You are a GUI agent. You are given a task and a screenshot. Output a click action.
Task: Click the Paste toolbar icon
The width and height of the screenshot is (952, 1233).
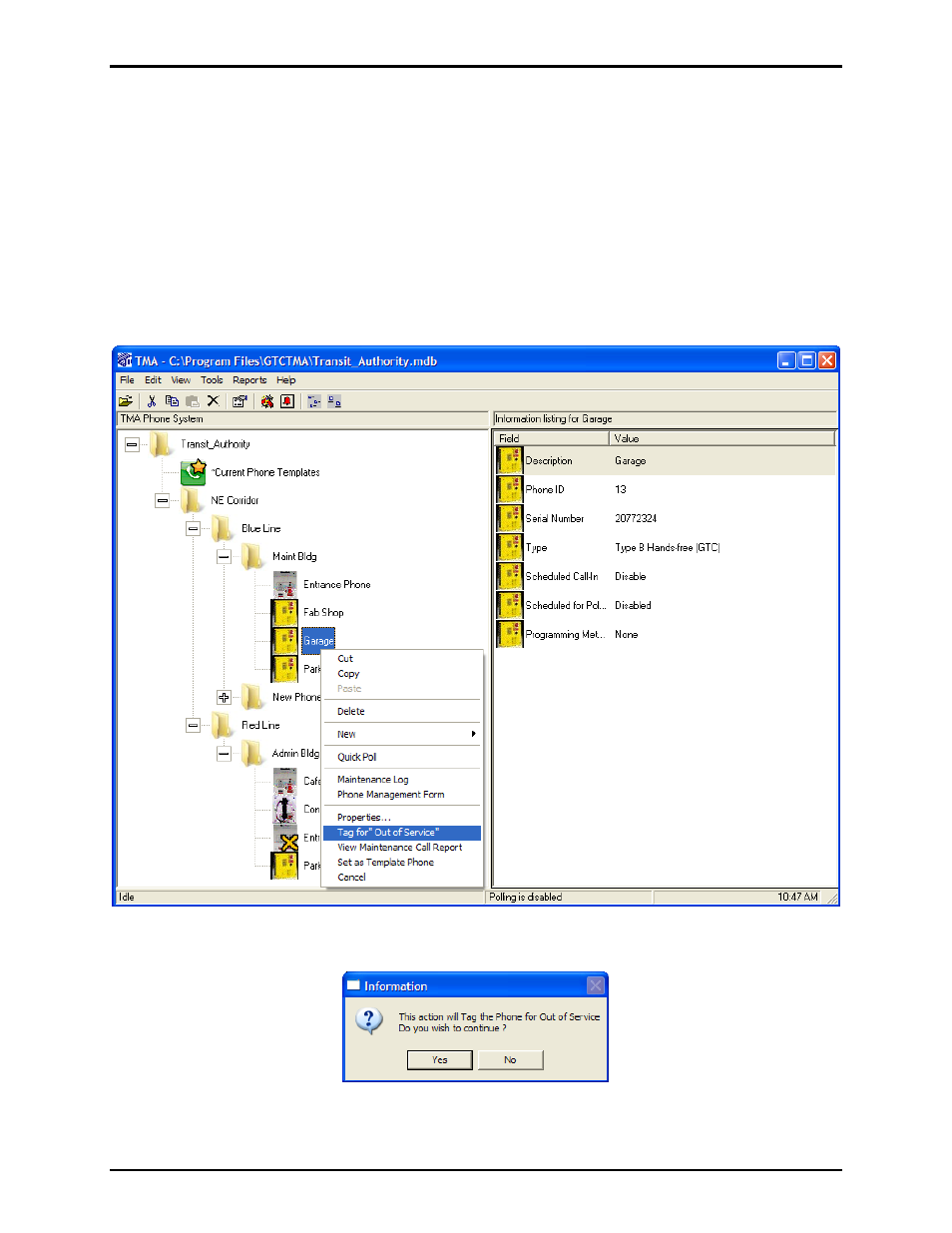tap(192, 401)
